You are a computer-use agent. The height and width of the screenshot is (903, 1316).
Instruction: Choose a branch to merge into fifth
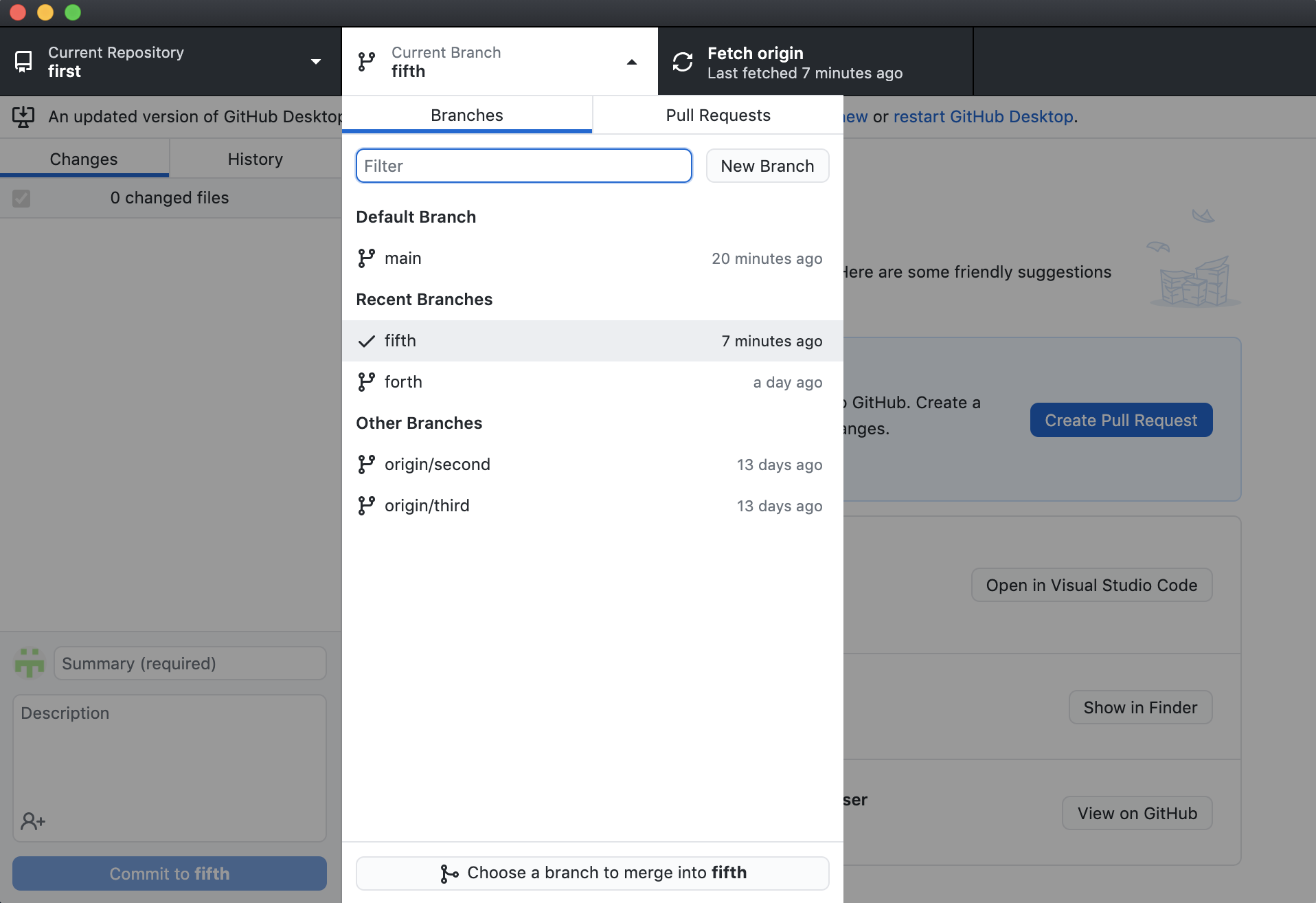point(592,873)
